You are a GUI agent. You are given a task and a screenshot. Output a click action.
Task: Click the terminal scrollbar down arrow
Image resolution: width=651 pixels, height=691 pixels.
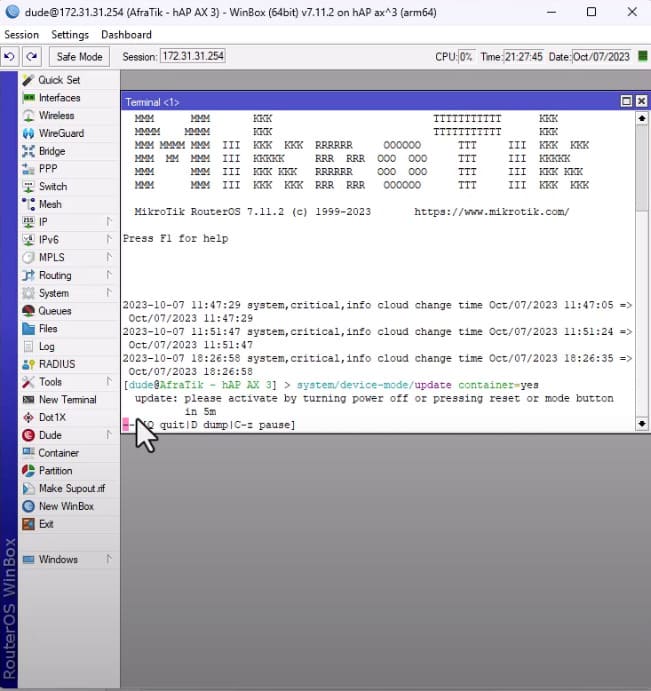click(642, 424)
